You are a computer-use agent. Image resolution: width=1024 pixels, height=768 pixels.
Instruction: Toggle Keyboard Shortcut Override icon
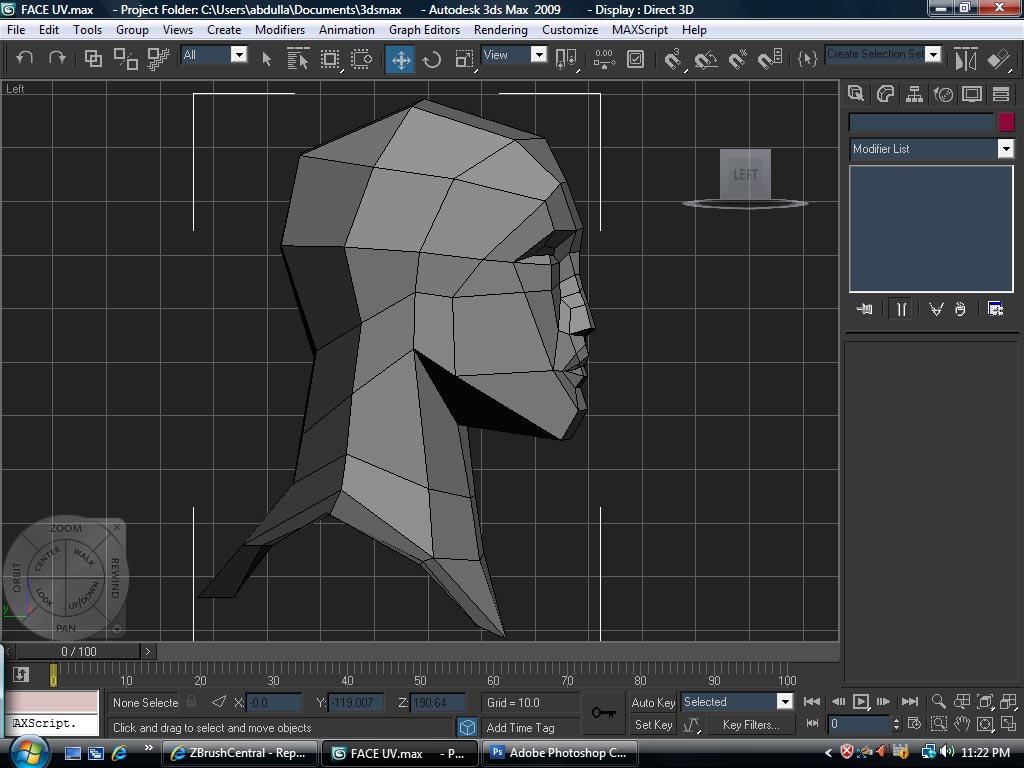click(x=635, y=59)
